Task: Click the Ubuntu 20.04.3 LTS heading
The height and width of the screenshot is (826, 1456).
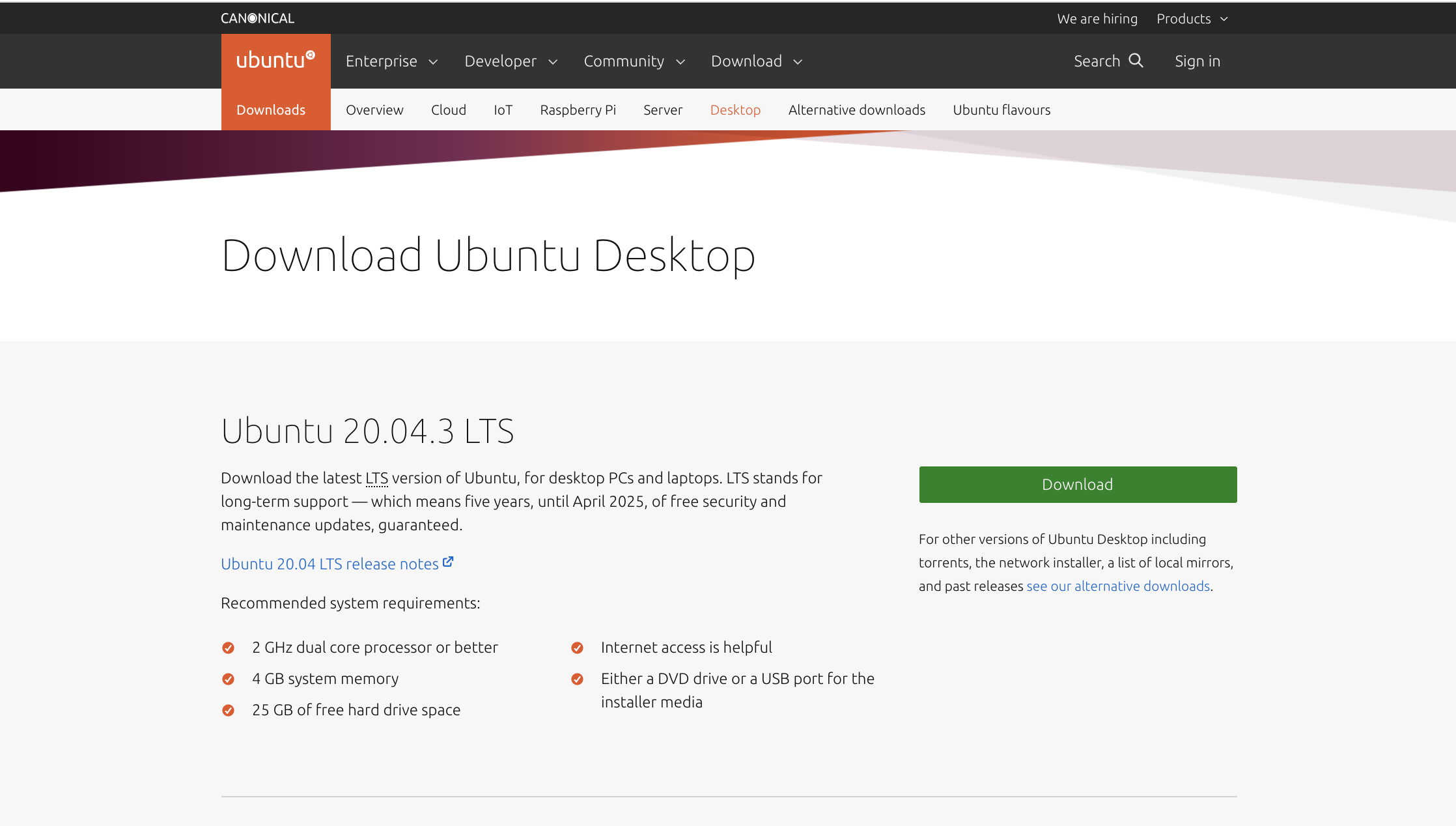Action: [367, 431]
